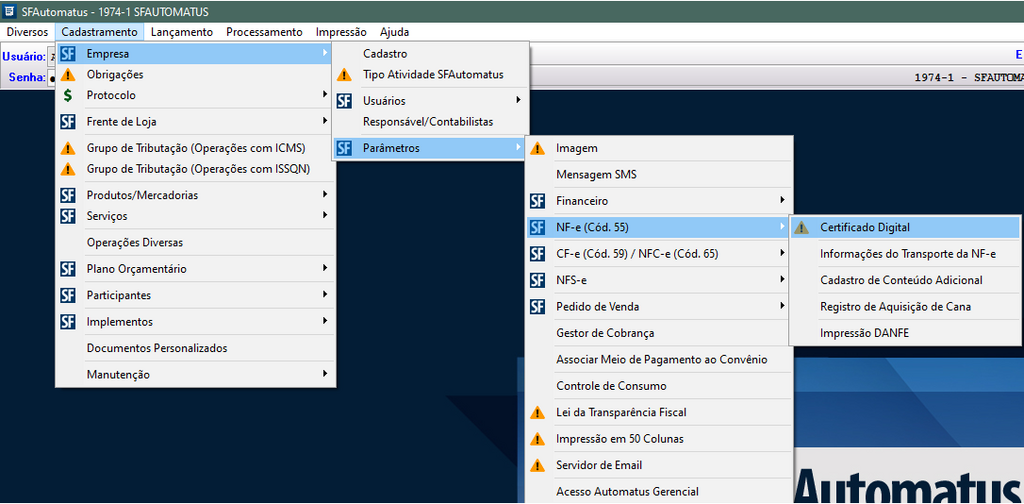
Task: Expand the Pedido de Venda submenu arrow
Action: click(781, 307)
